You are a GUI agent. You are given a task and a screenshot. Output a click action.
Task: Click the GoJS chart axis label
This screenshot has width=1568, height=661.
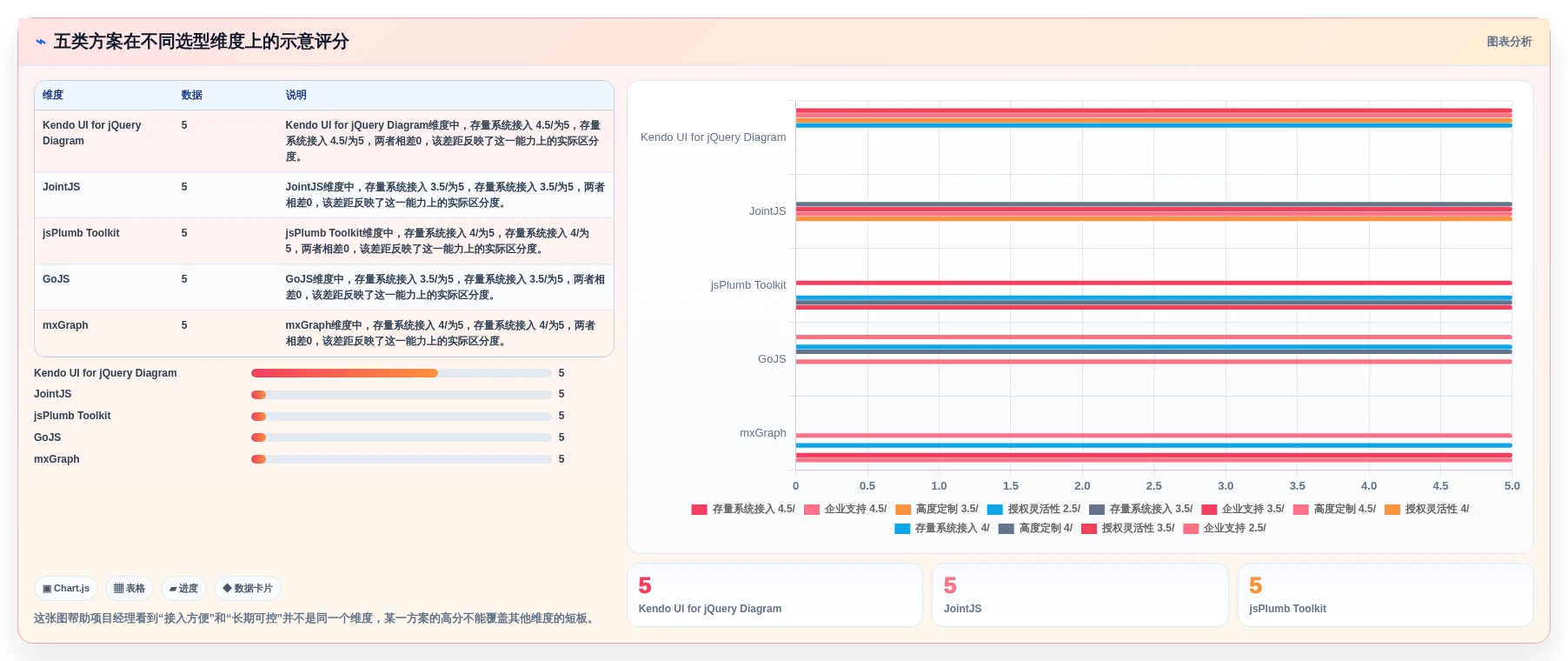coord(772,359)
